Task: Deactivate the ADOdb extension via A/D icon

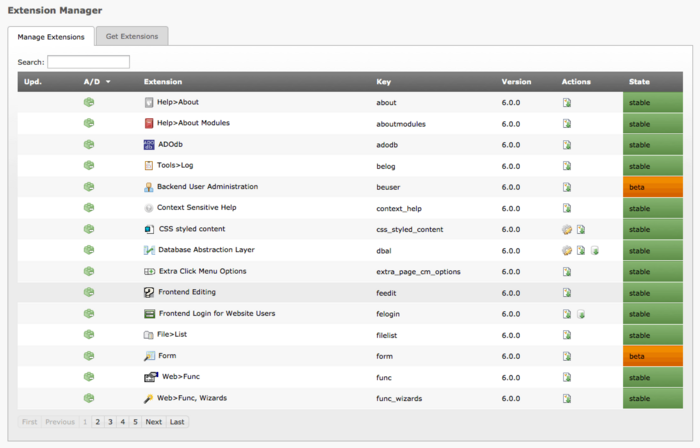Action: pyautogui.click(x=89, y=144)
